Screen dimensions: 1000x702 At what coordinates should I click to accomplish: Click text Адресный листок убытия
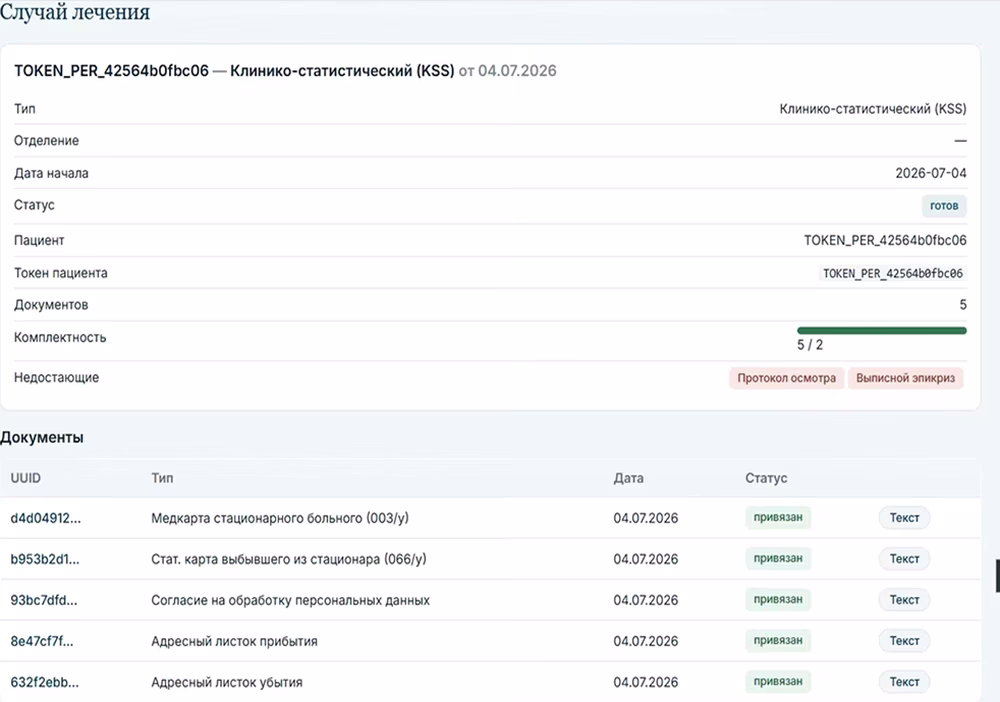point(226,682)
